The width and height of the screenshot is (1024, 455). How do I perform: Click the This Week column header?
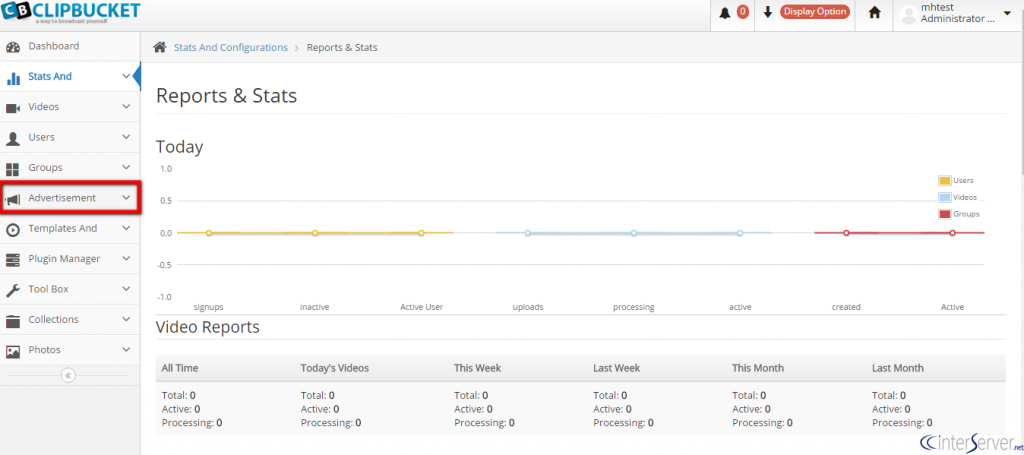coord(477,368)
